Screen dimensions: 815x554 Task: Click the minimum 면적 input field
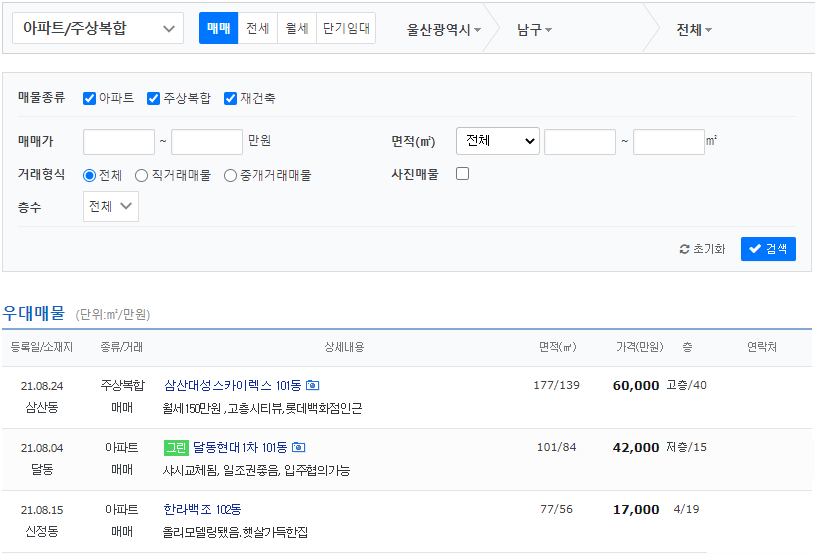[x=580, y=142]
